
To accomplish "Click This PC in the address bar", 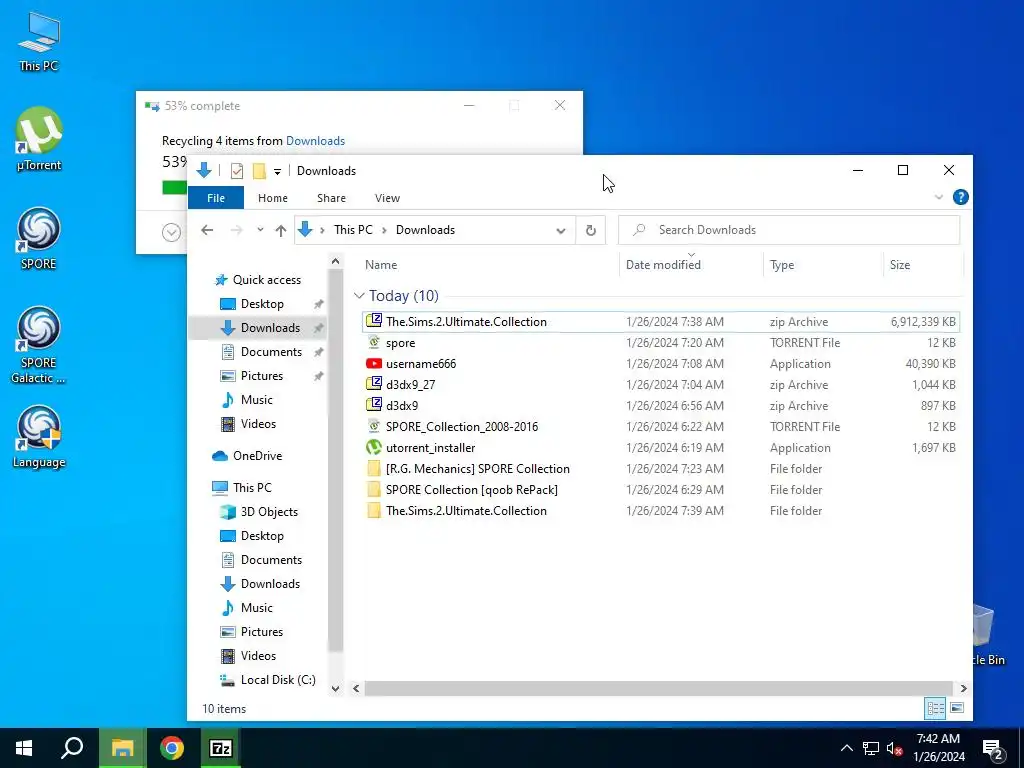I will click(353, 230).
